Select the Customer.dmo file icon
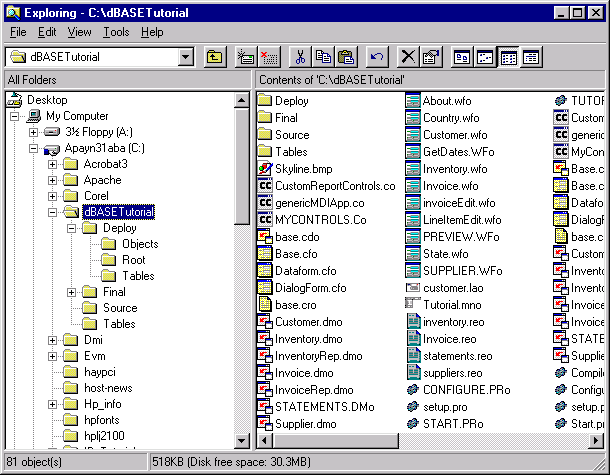Viewport: 610px width, 475px height. click(265, 322)
